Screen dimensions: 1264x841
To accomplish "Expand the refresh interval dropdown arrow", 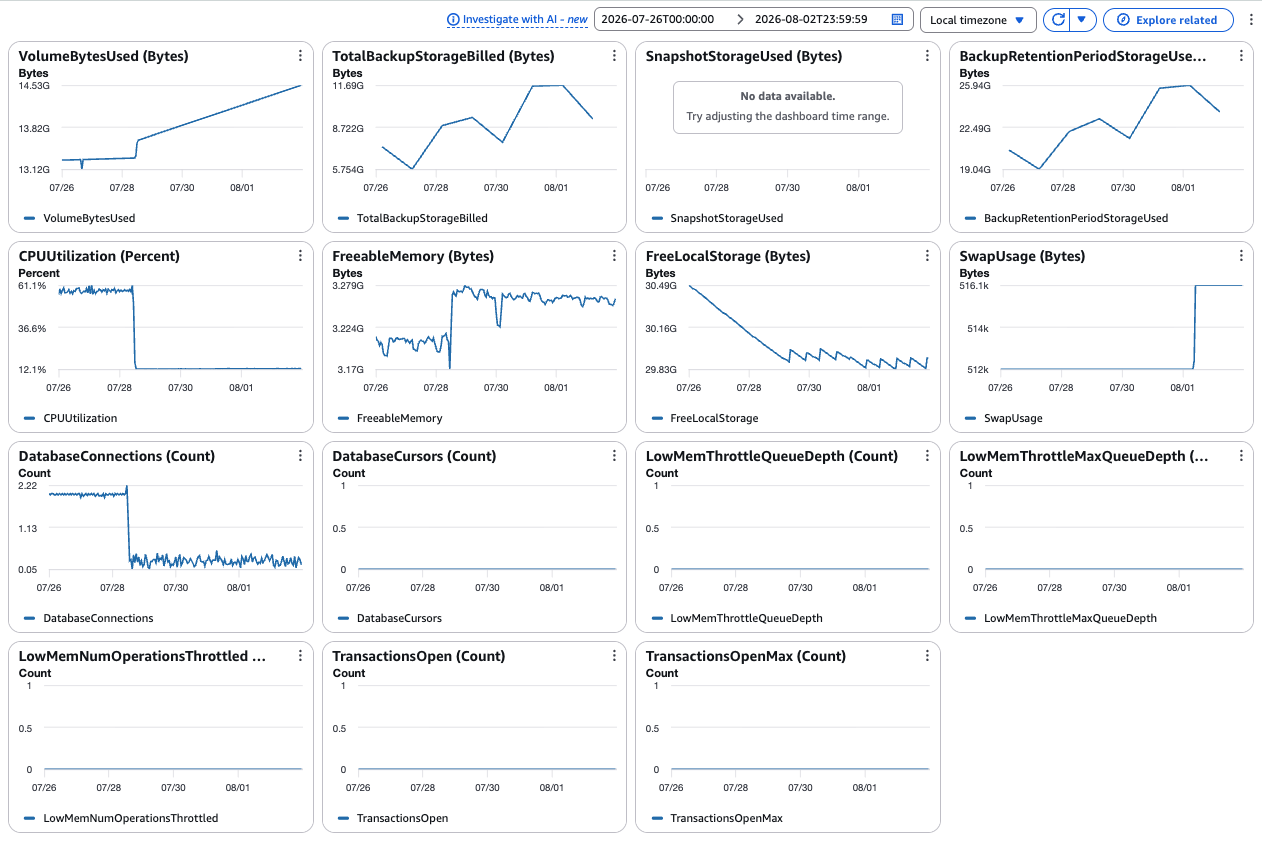I will (1082, 19).
